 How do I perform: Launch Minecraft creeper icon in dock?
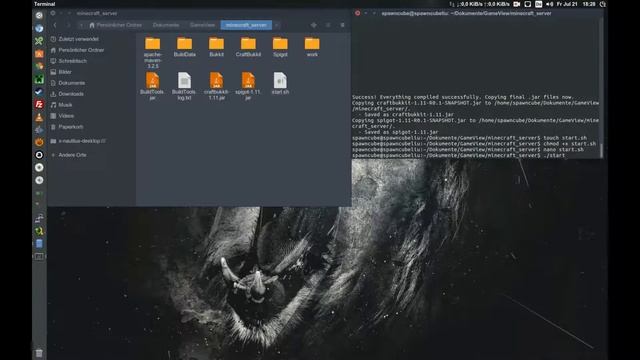(x=39, y=79)
